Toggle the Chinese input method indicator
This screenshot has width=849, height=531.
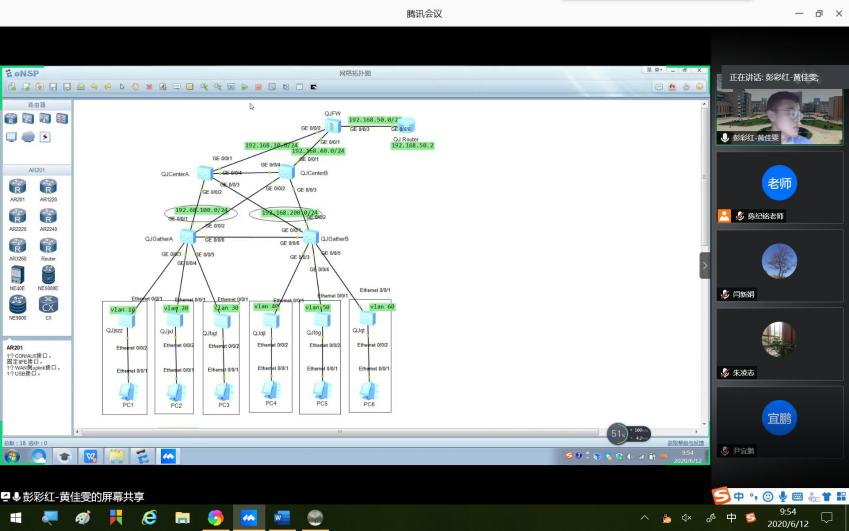pos(732,518)
